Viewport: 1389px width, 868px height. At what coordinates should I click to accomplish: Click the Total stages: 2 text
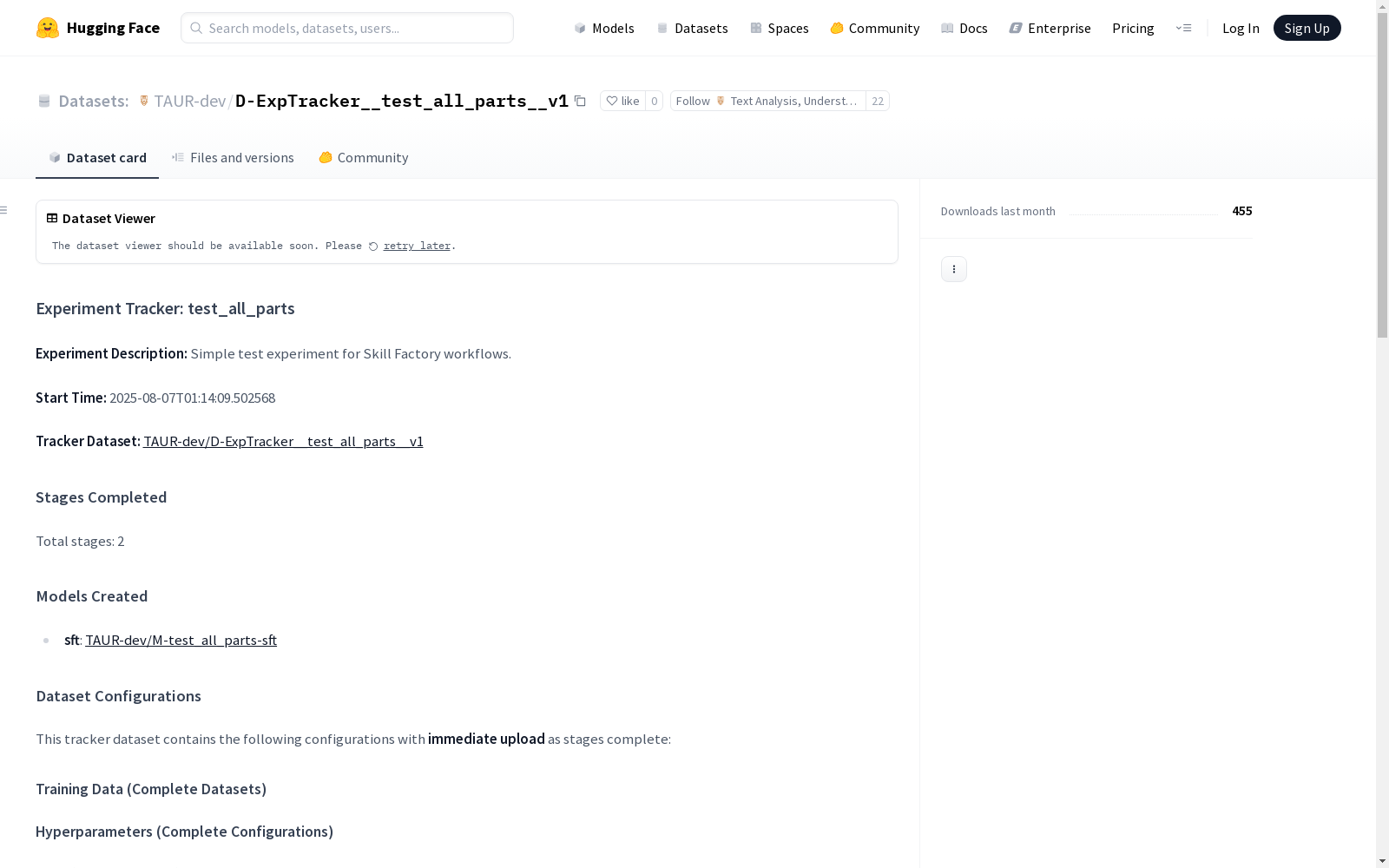pyautogui.click(x=80, y=541)
